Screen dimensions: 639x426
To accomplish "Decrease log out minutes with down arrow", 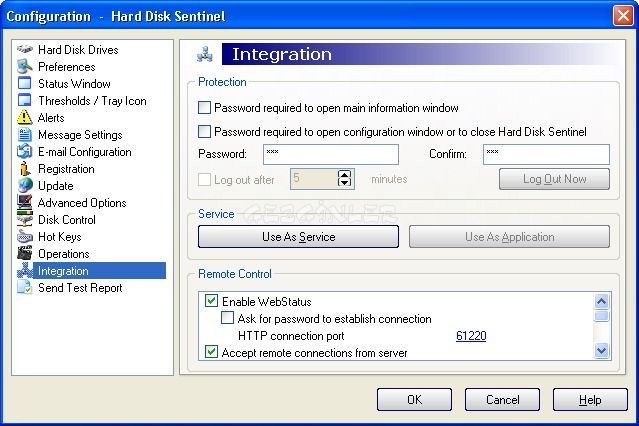I will [x=344, y=183].
